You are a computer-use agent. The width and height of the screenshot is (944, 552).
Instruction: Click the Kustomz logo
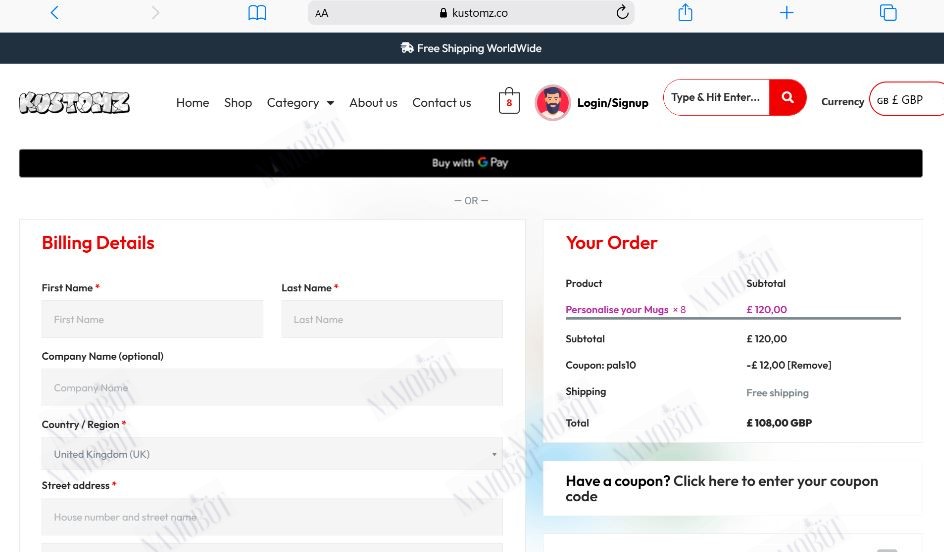(74, 102)
